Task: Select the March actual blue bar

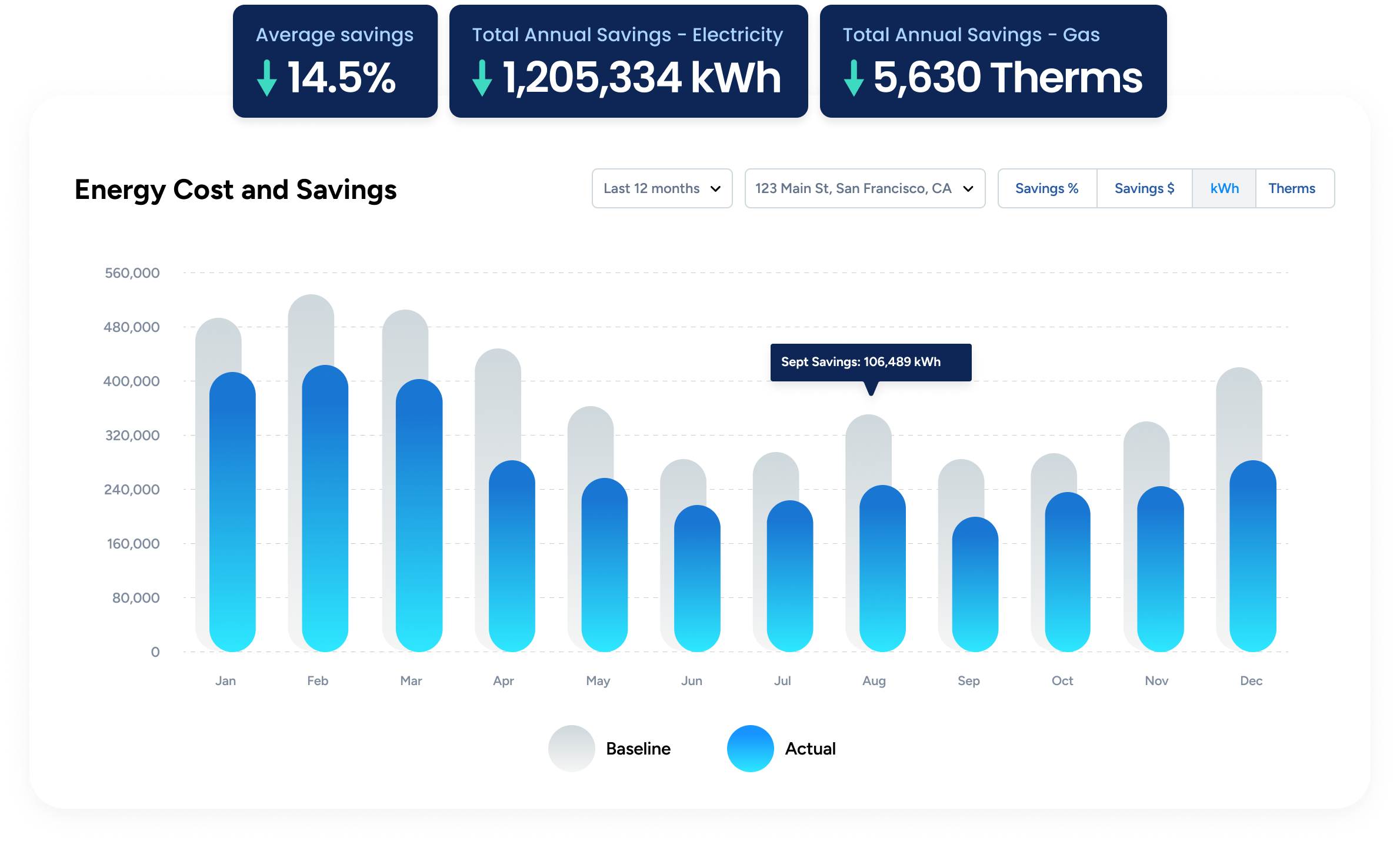Action: 419,516
